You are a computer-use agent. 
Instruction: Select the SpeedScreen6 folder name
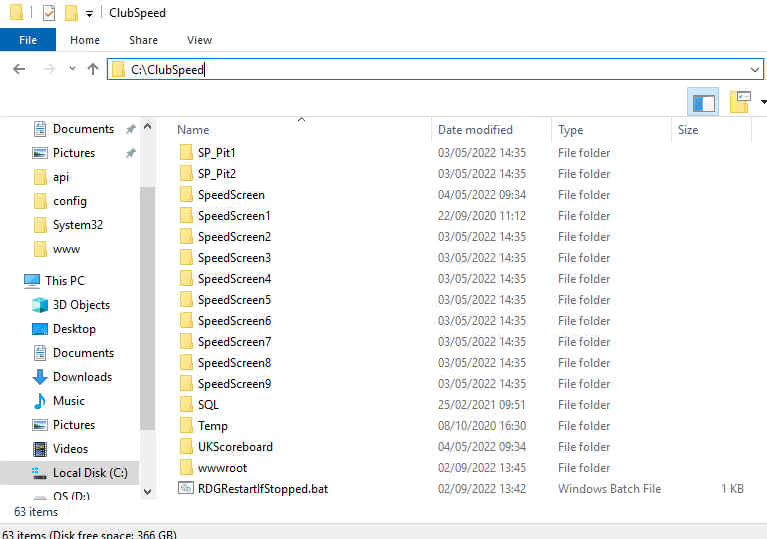pos(234,321)
